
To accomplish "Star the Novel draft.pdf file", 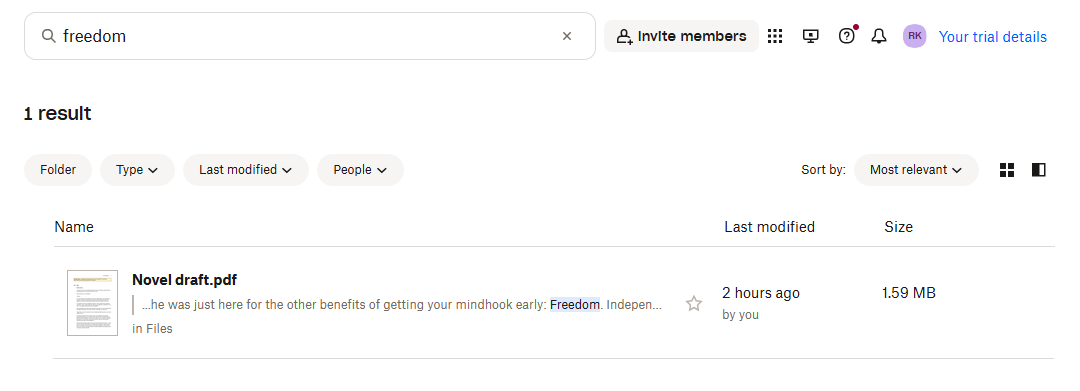I will coord(694,304).
